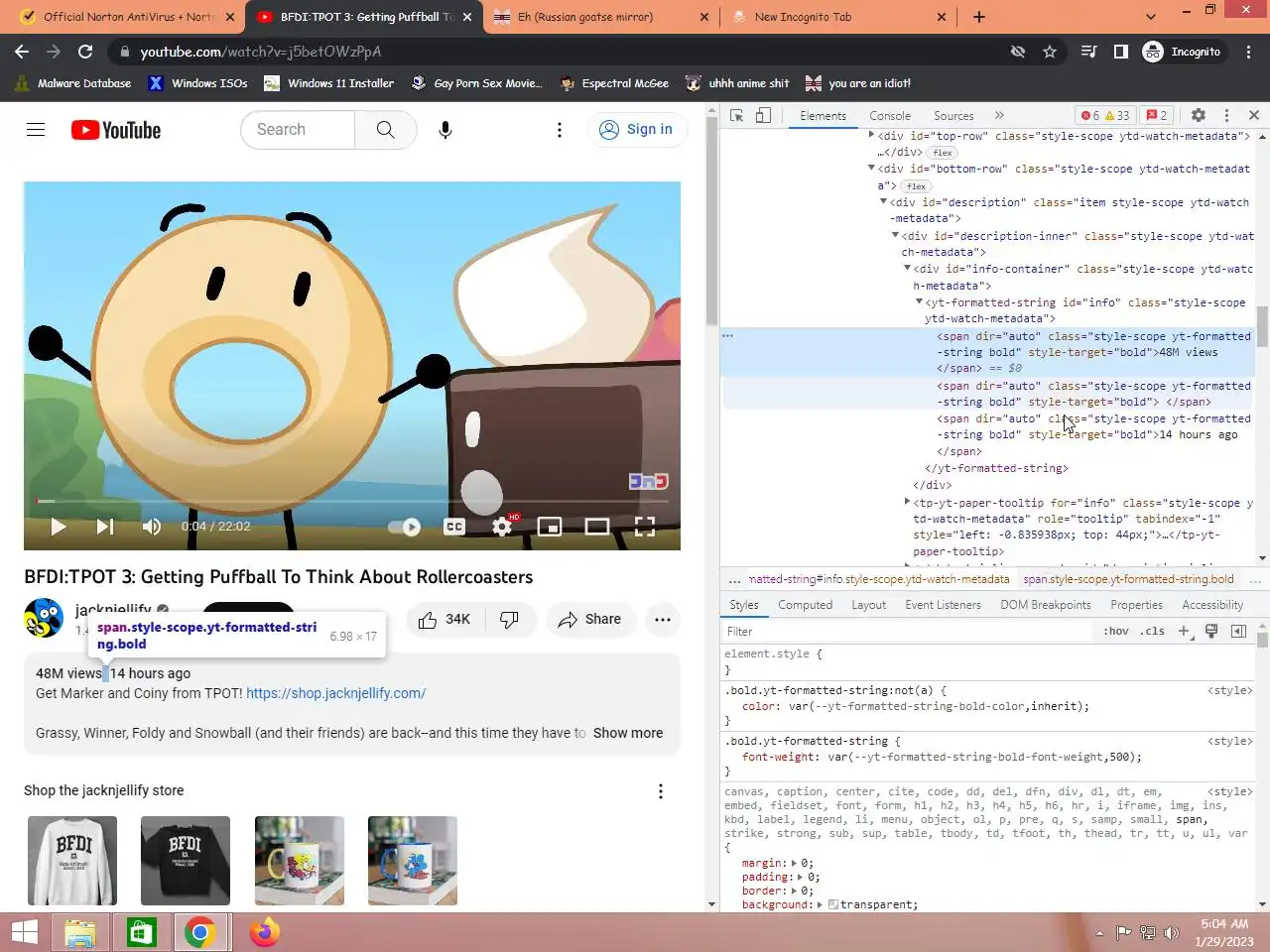Switch to DevTools Sources tab
This screenshot has width=1270, height=952.
(953, 116)
